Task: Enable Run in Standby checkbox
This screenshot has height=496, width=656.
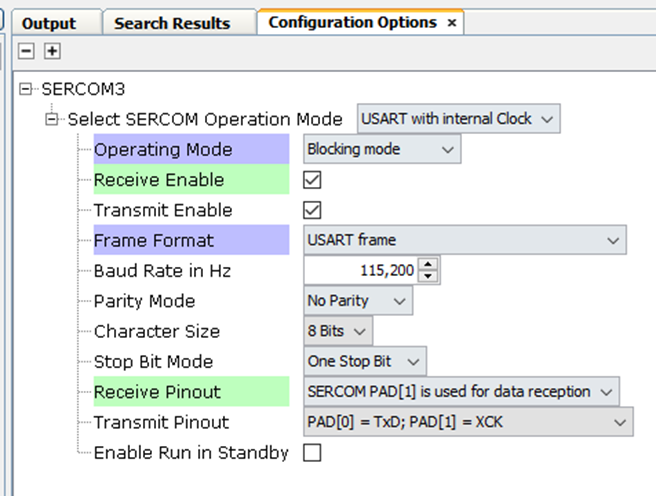Action: [312, 452]
